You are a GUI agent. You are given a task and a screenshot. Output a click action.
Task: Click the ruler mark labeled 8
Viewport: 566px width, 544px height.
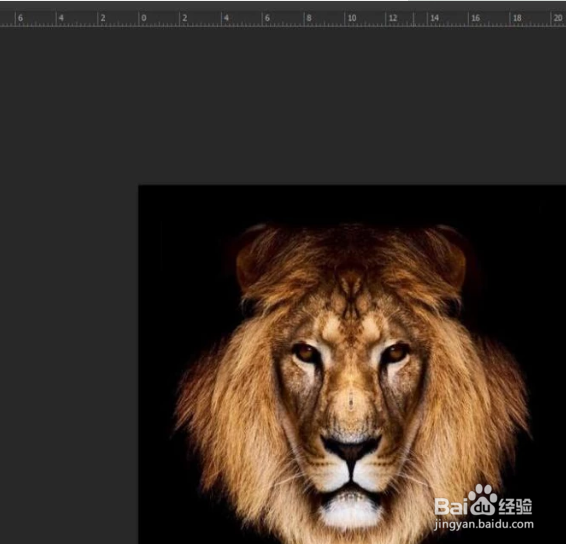tap(309, 18)
